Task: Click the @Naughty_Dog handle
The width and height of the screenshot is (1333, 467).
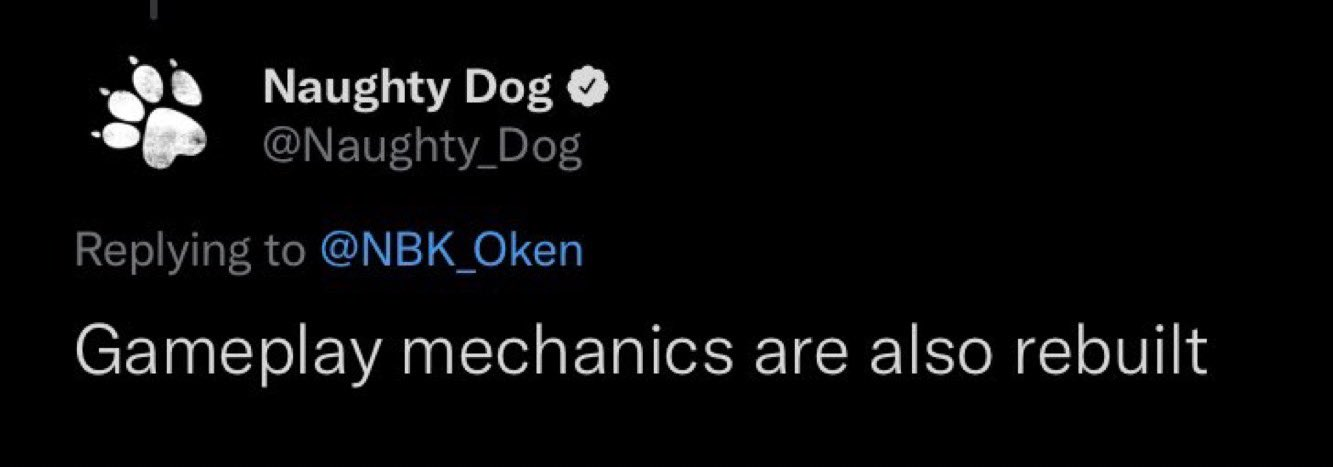Action: coord(422,149)
